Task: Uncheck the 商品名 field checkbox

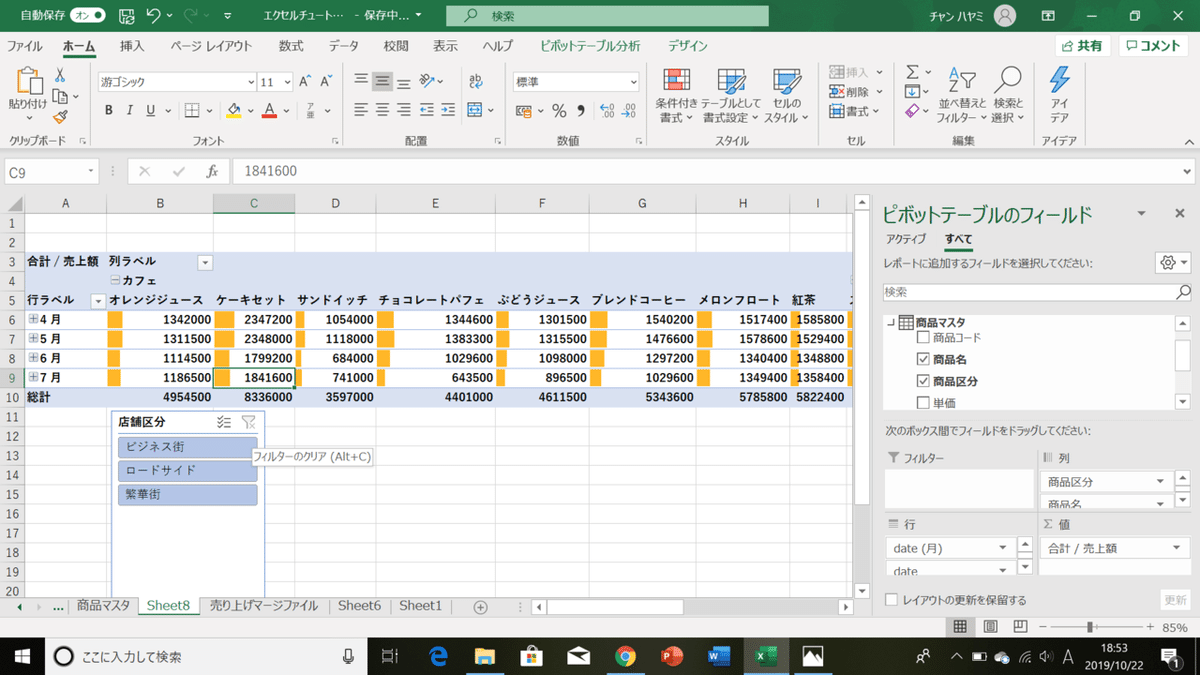Action: [x=923, y=359]
